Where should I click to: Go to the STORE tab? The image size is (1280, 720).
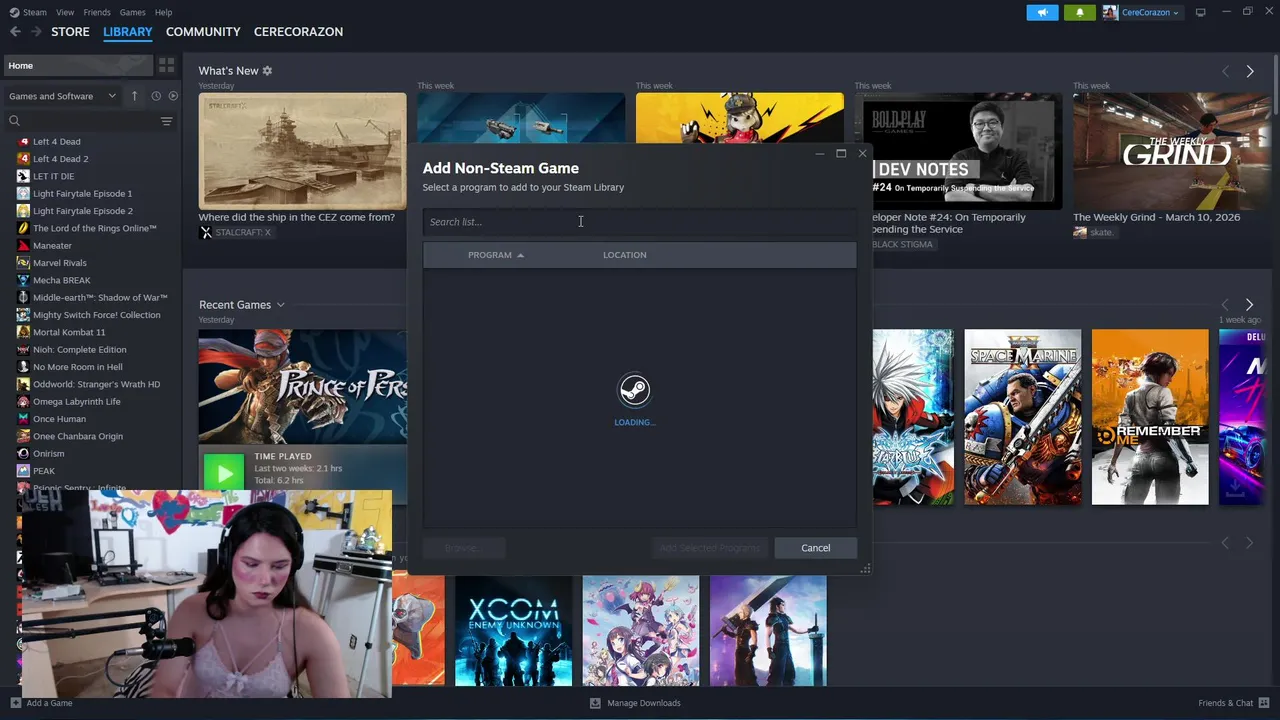pos(70,32)
